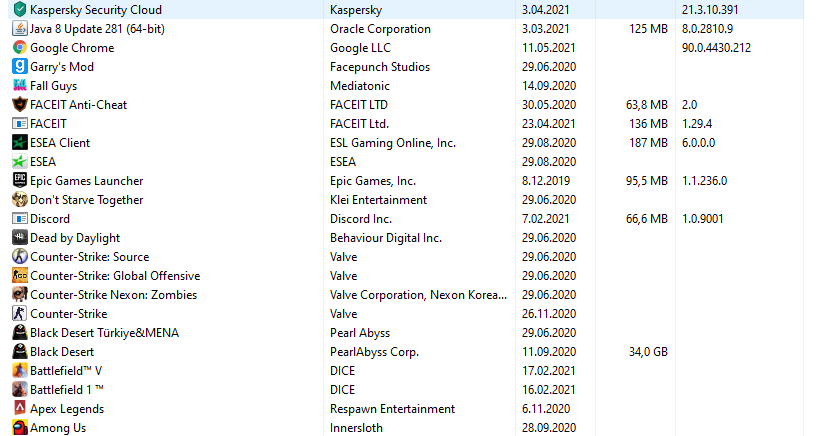Click the Apex Legends icon

[x=20, y=408]
